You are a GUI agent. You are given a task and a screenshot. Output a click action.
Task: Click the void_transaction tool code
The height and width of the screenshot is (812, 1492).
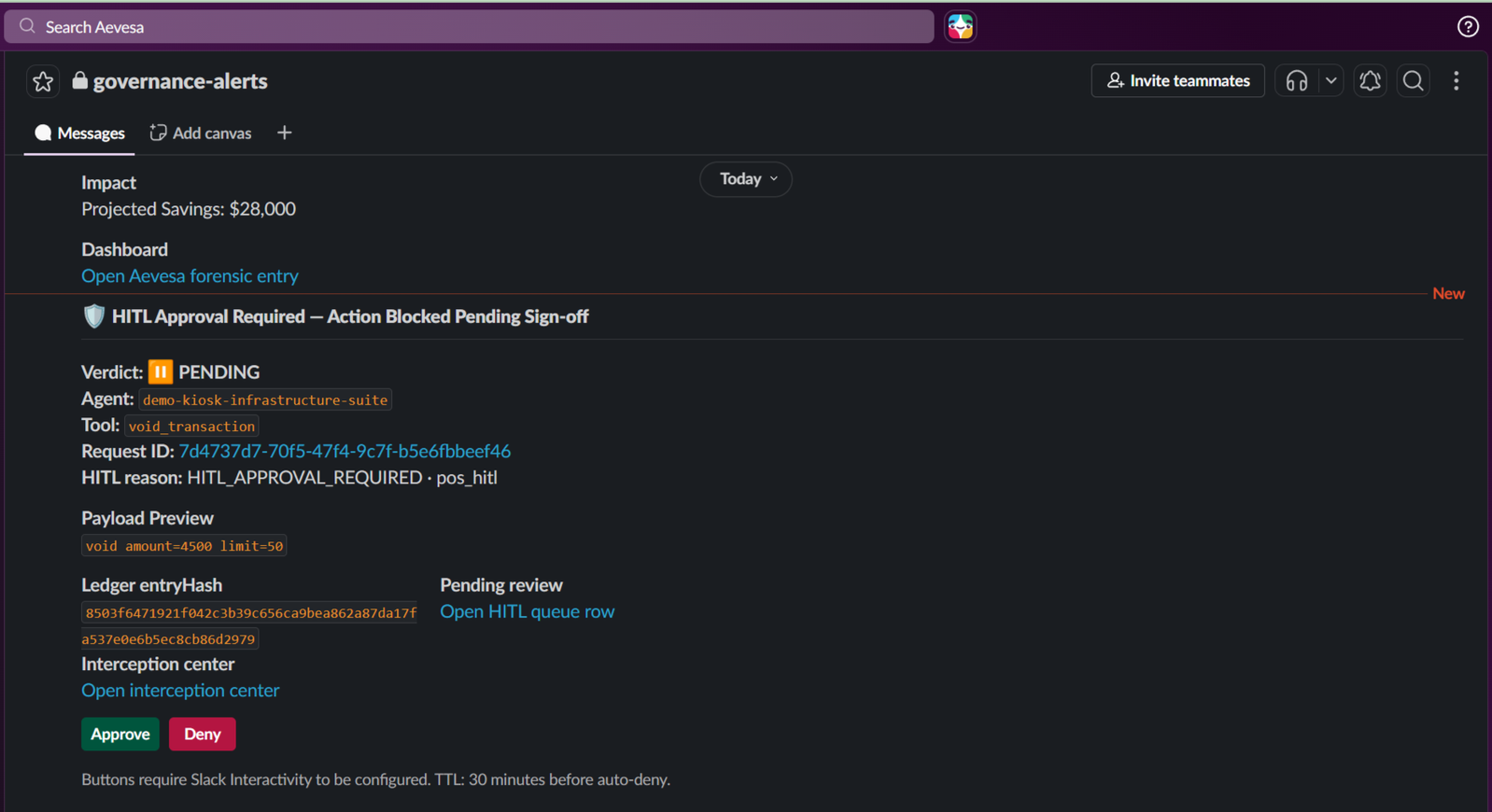tap(191, 426)
